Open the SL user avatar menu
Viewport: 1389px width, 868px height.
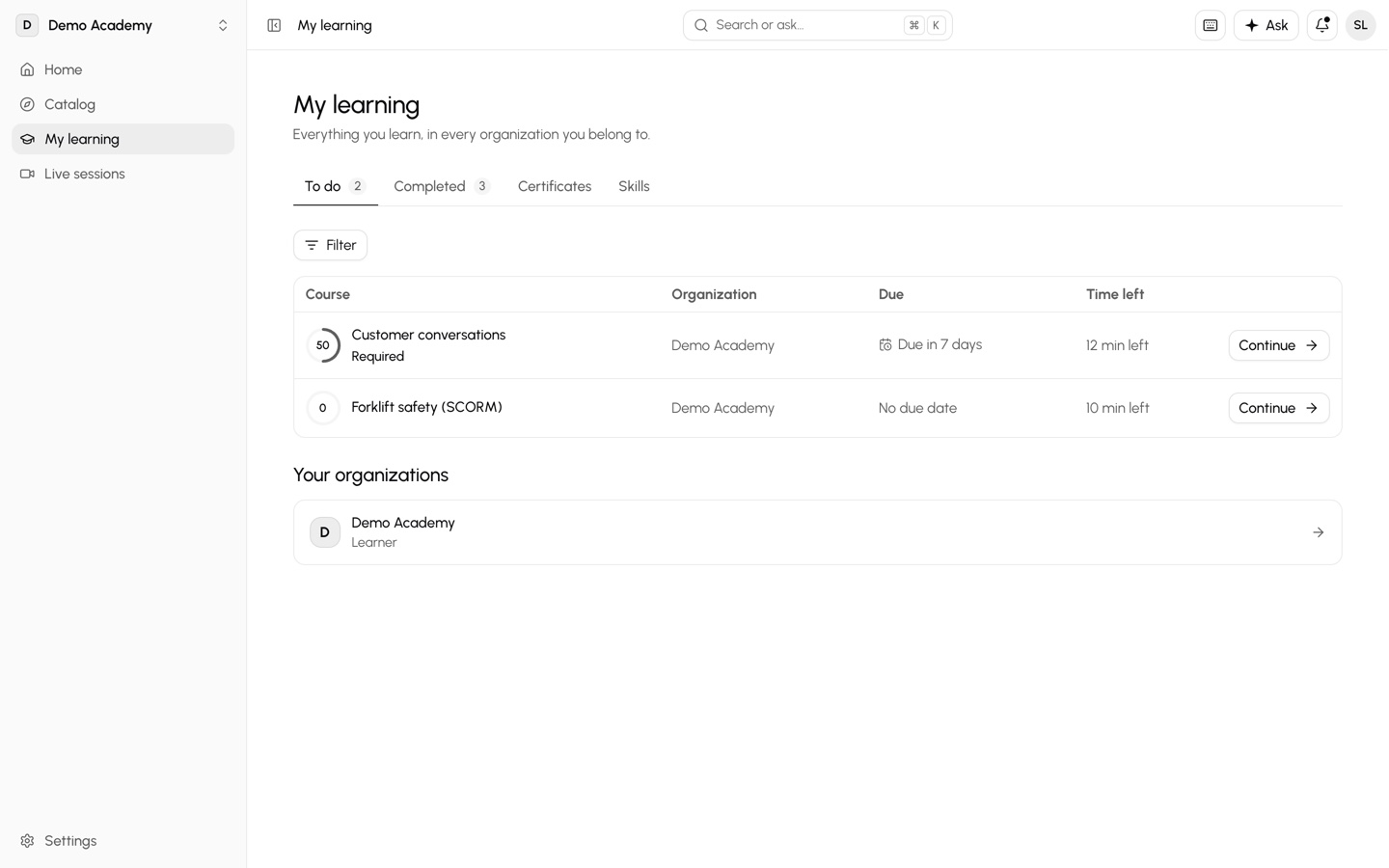(x=1360, y=25)
